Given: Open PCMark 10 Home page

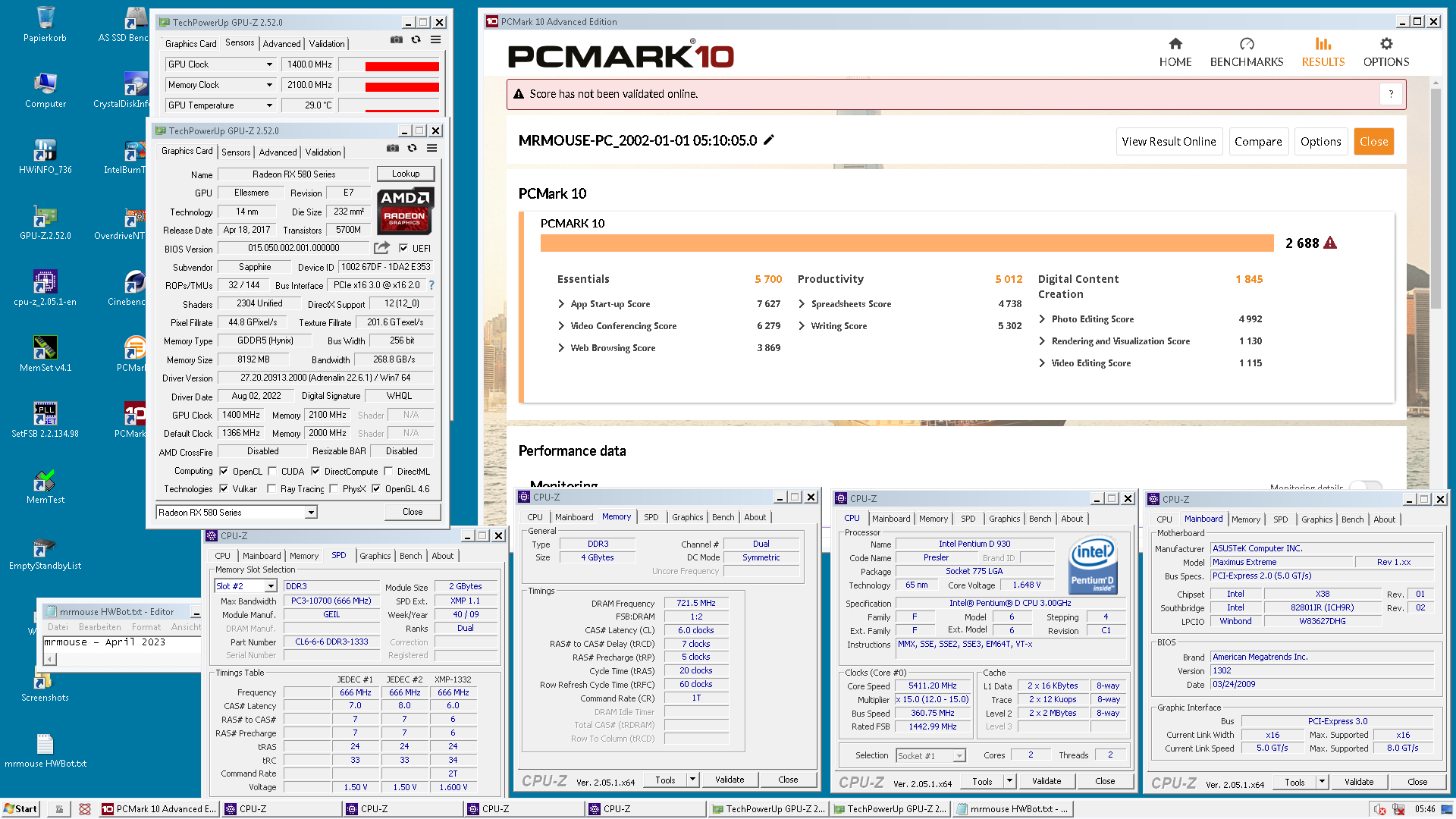Looking at the screenshot, I should click(1175, 52).
